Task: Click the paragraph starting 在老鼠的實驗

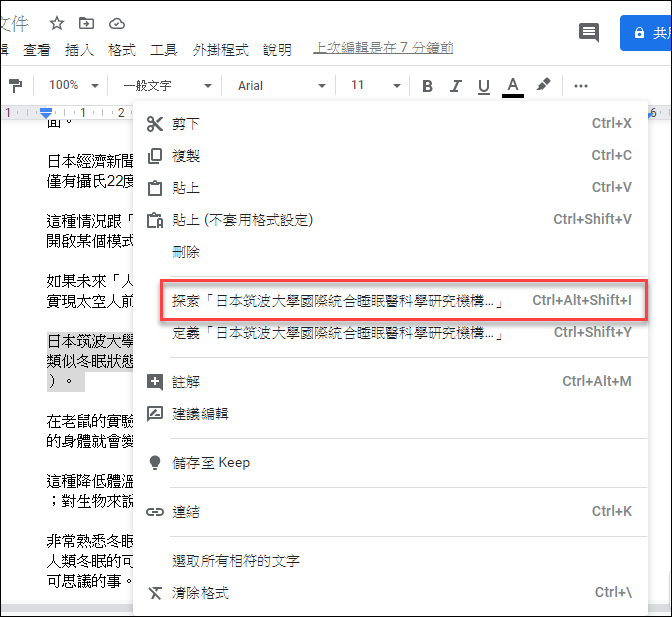Action: click(x=90, y=431)
